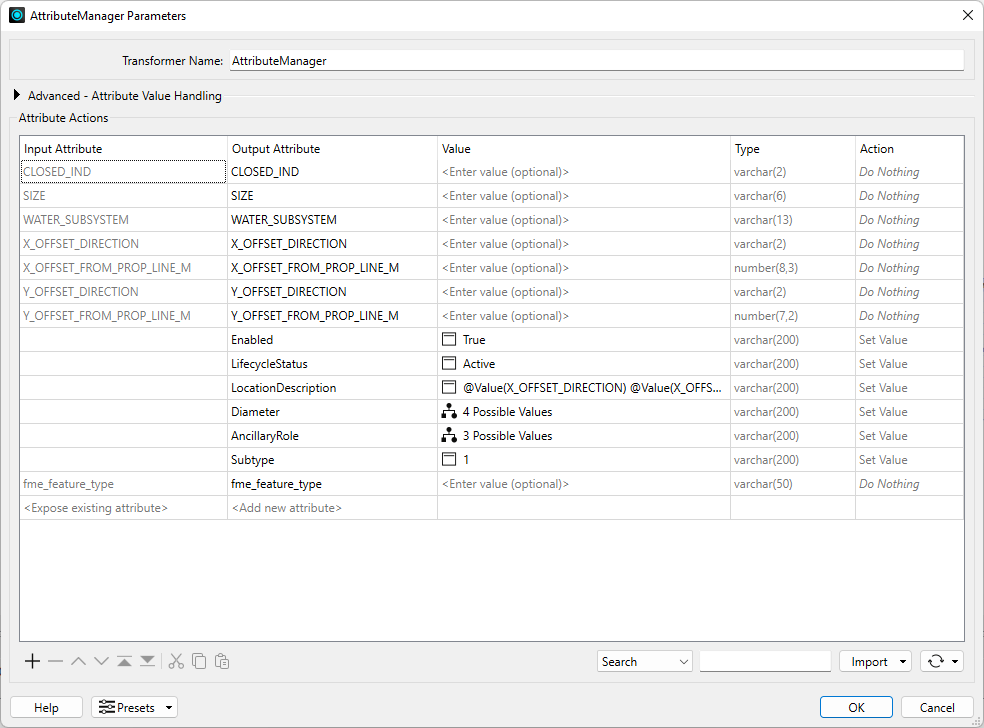Click the Help button

pos(46,707)
